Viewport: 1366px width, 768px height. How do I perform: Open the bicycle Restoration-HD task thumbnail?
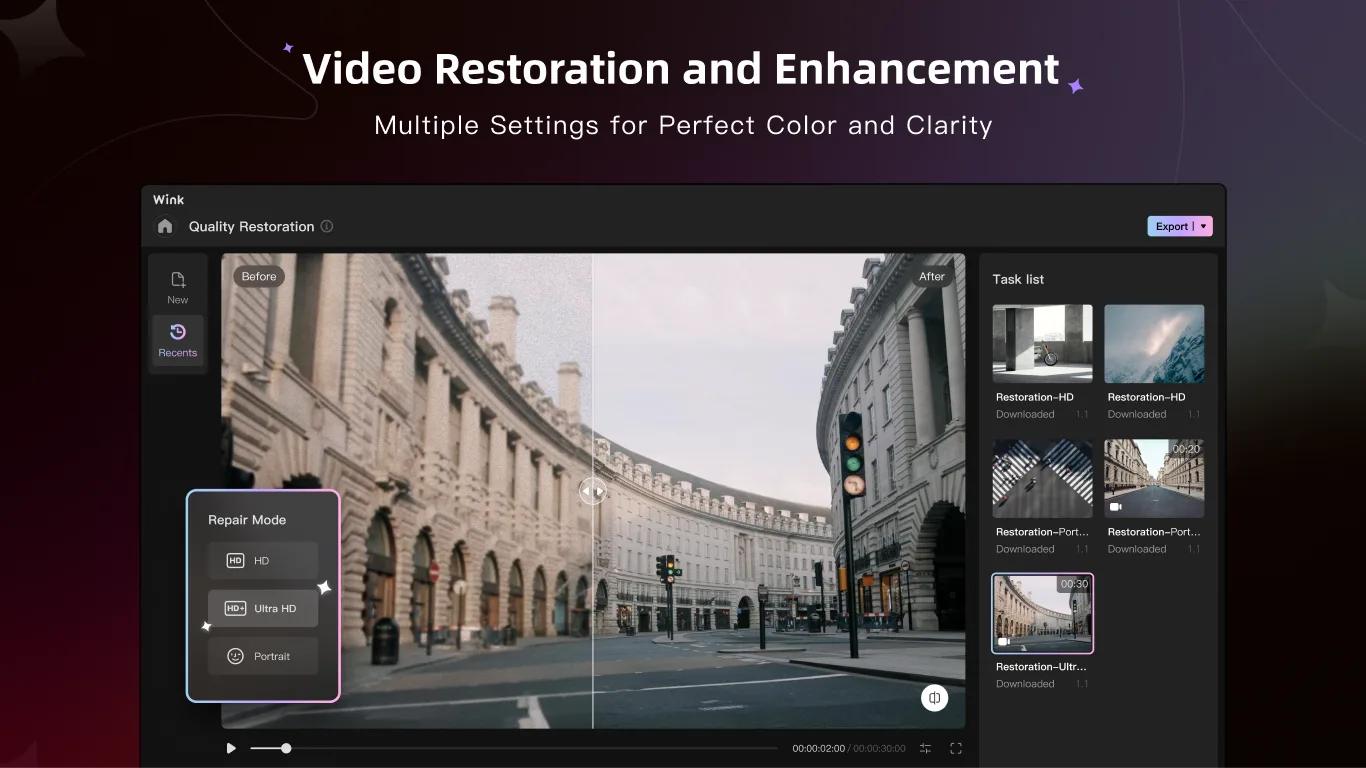1042,344
